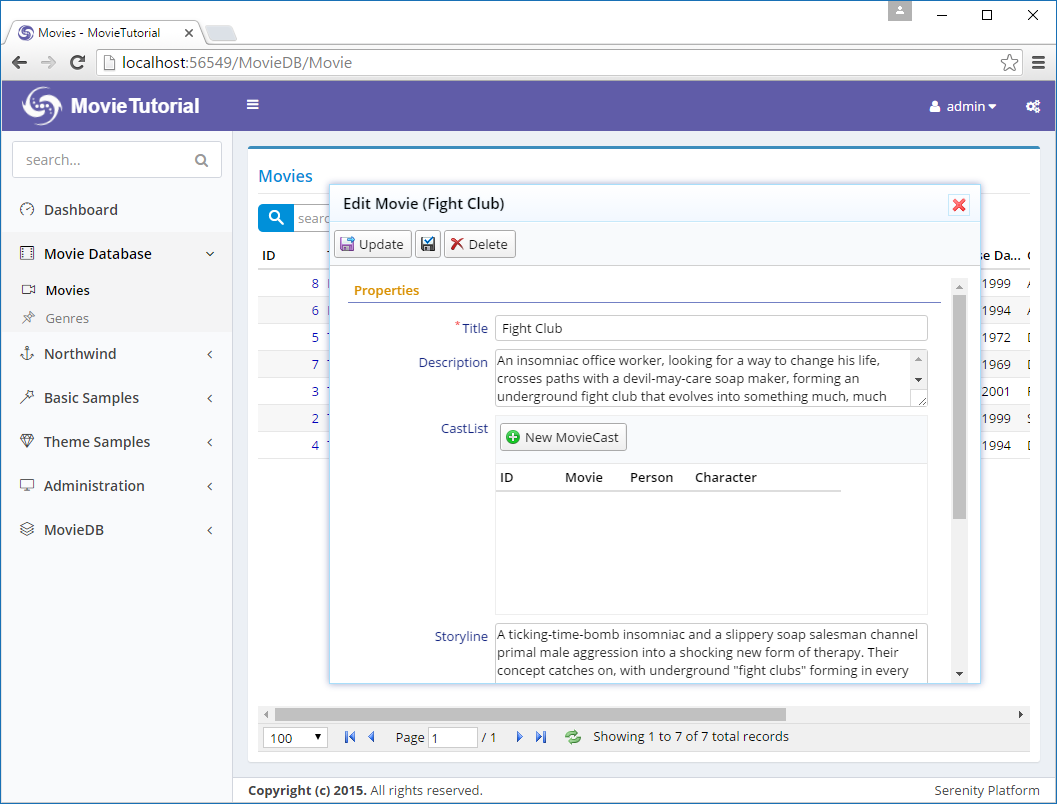Image resolution: width=1057 pixels, height=804 pixels.
Task: Go to the first page arrow icon
Action: [x=349, y=737]
